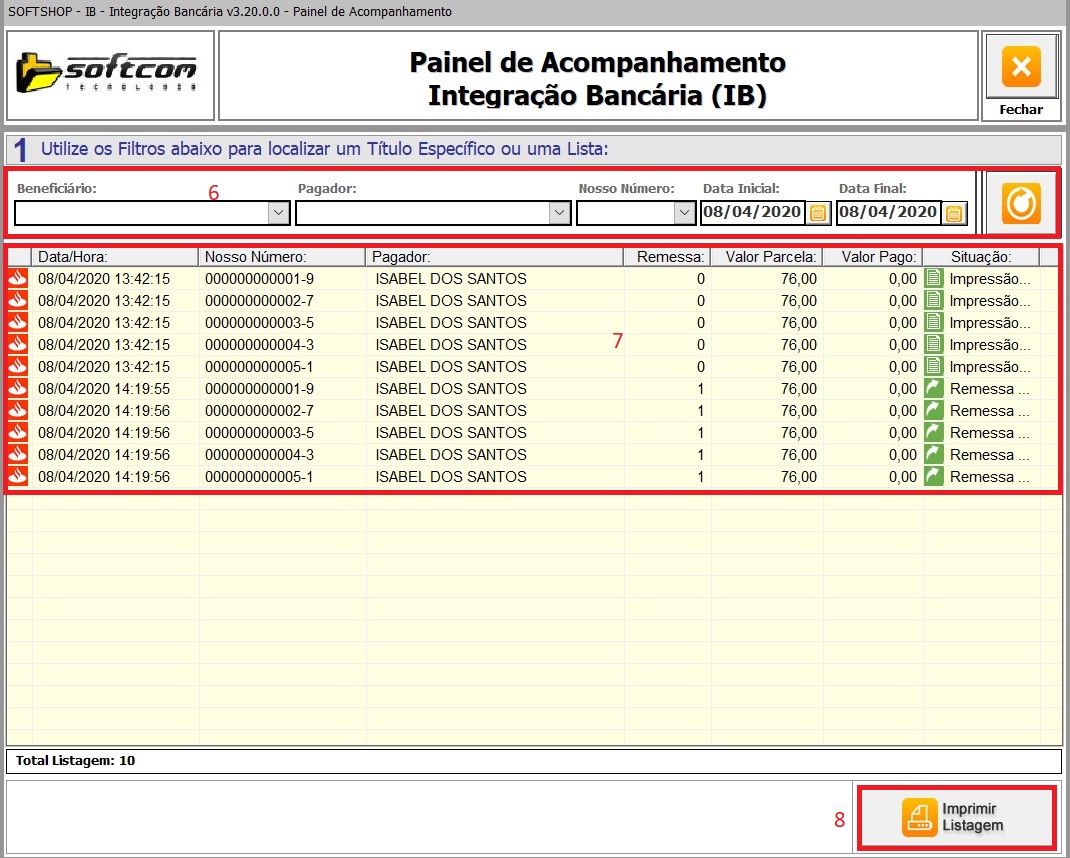Sort by Data/Hora column header
This screenshot has height=858, width=1070.
(x=115, y=257)
